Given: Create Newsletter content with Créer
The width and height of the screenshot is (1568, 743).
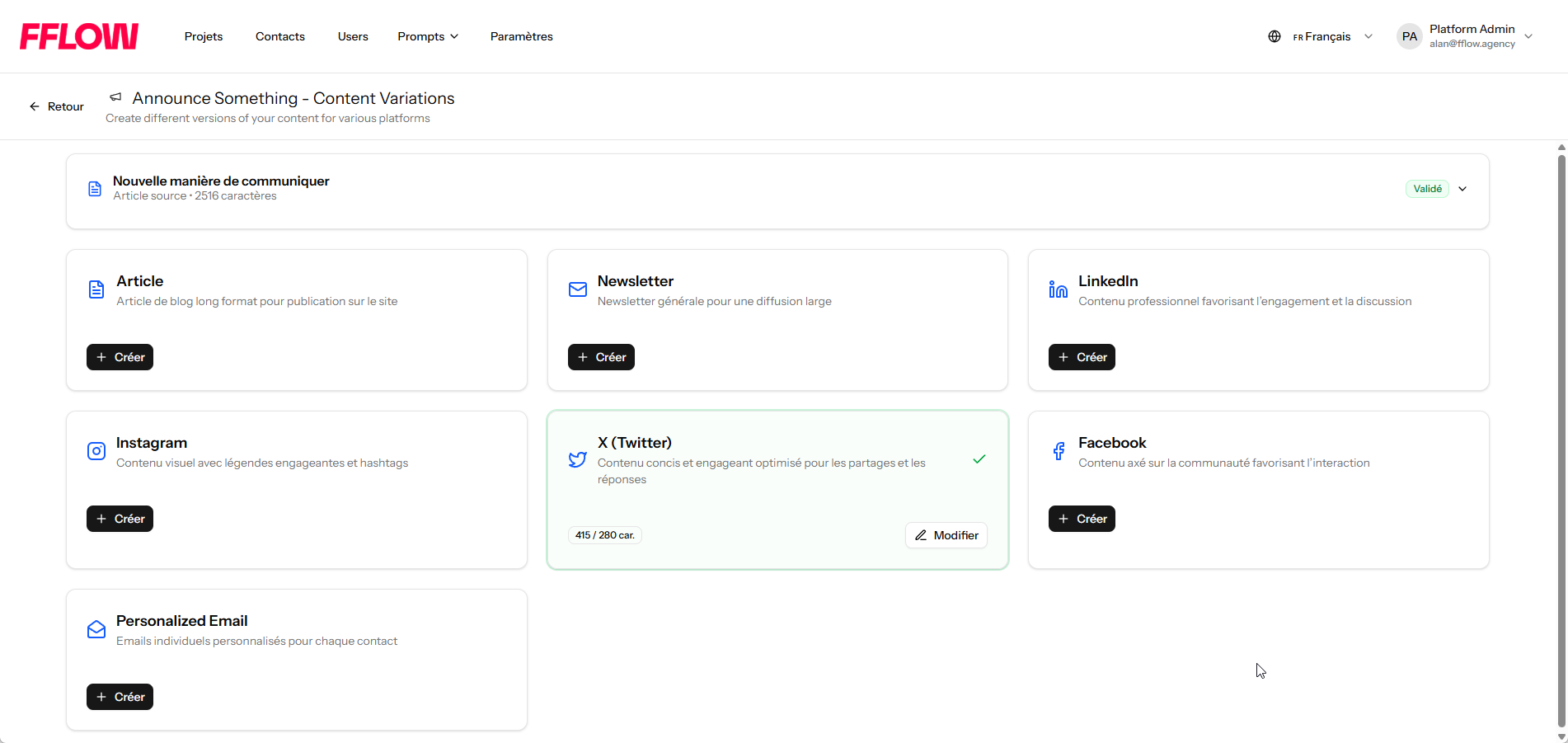Looking at the screenshot, I should click(601, 357).
